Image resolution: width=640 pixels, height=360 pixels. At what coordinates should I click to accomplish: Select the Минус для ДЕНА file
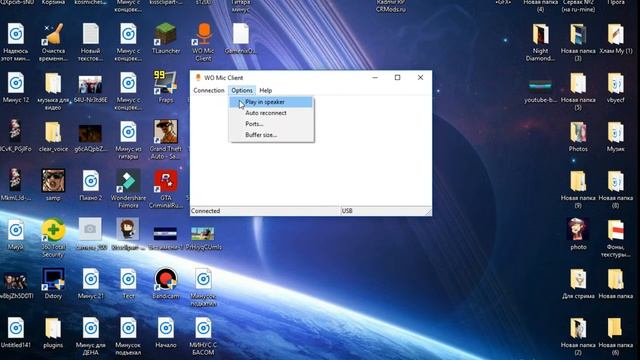[x=91, y=336]
